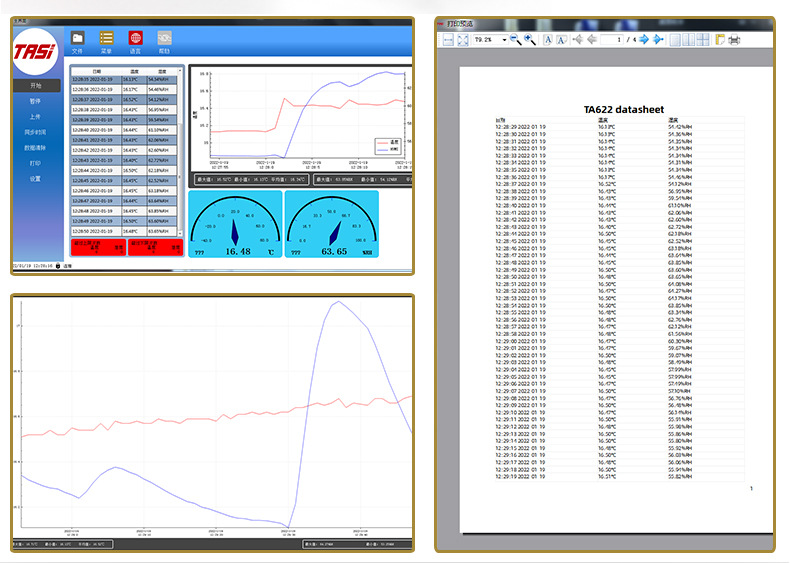Go to next page with blue arrow
The image size is (790, 563).
644,39
